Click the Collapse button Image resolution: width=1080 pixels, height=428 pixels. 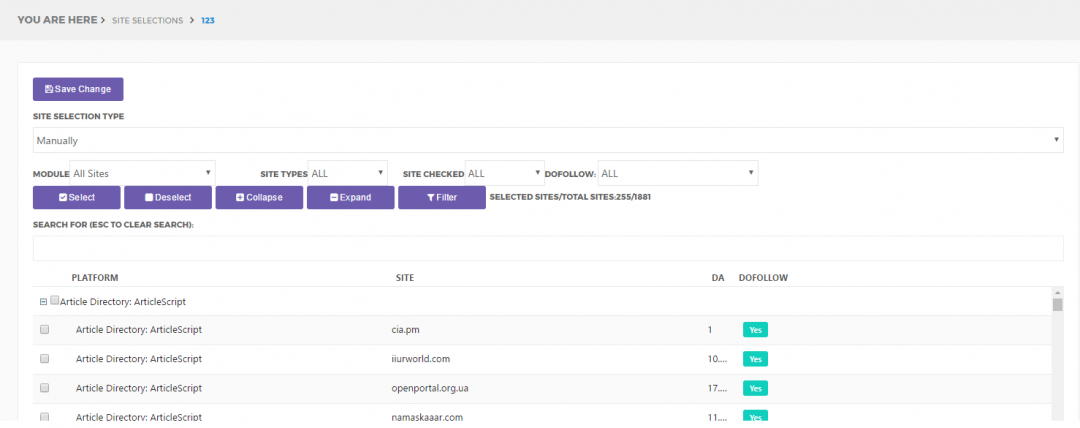[258, 197]
